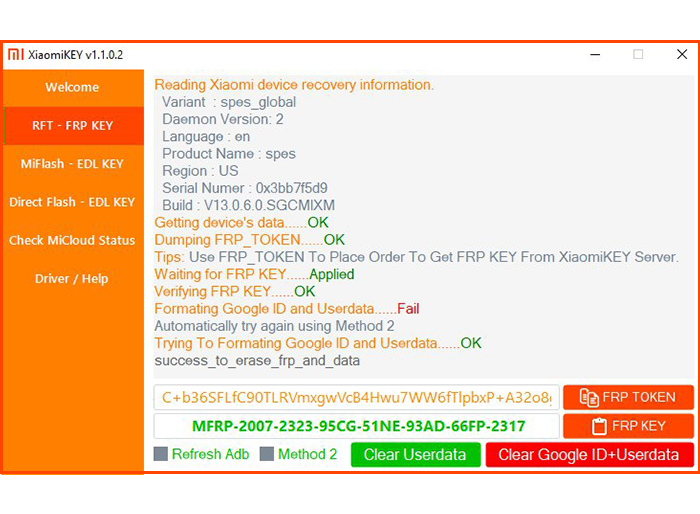Open Direct Flash - EDL KEY tab
This screenshot has width=700, height=514.
point(73,202)
